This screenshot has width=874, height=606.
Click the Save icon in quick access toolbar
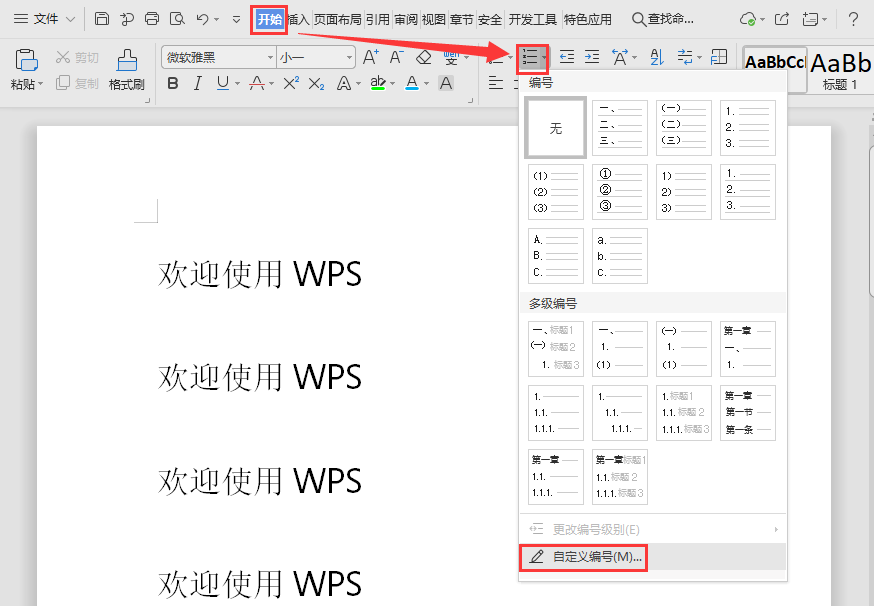pyautogui.click(x=101, y=19)
